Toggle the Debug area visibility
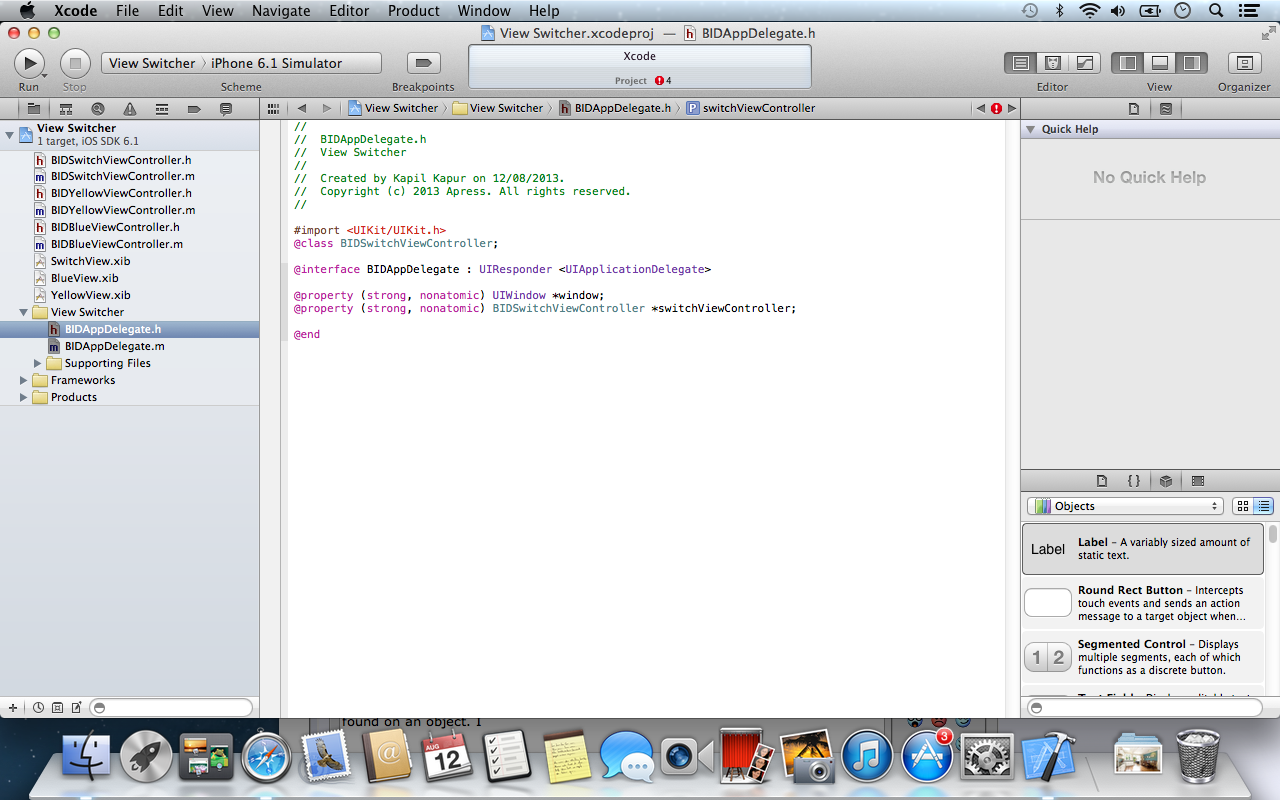 1160,63
